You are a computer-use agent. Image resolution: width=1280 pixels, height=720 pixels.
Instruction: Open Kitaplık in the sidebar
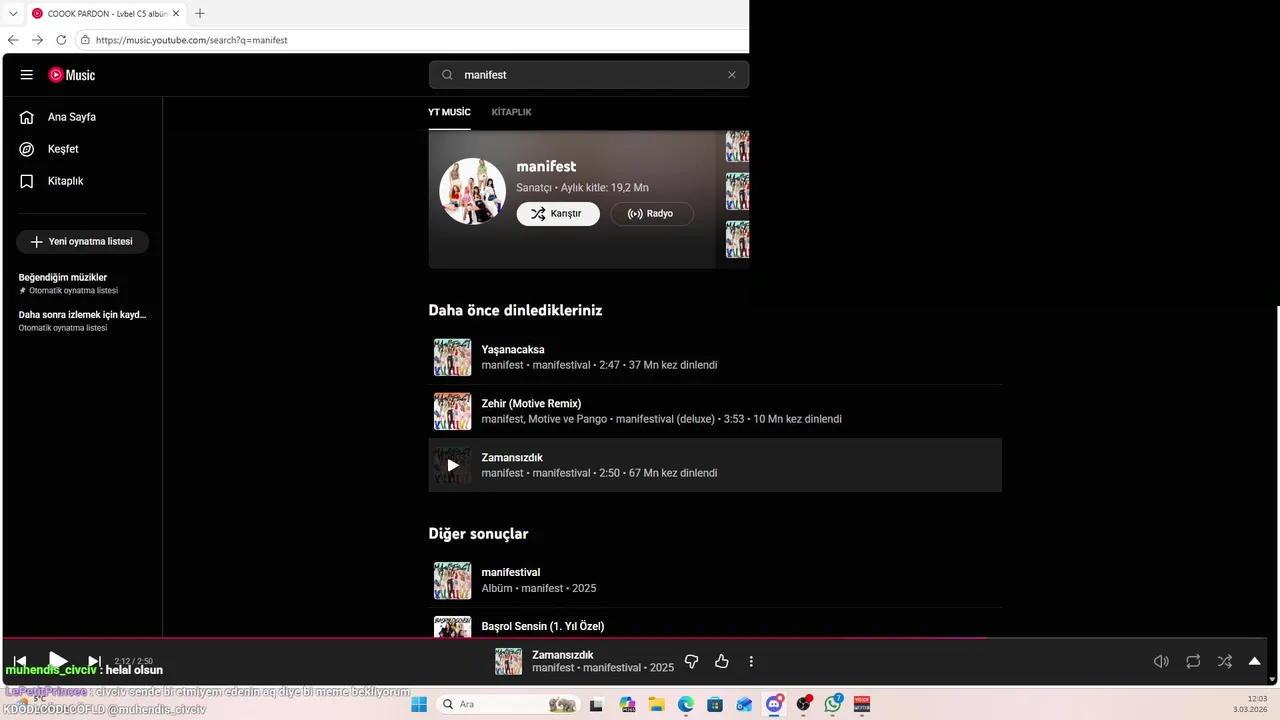click(65, 181)
